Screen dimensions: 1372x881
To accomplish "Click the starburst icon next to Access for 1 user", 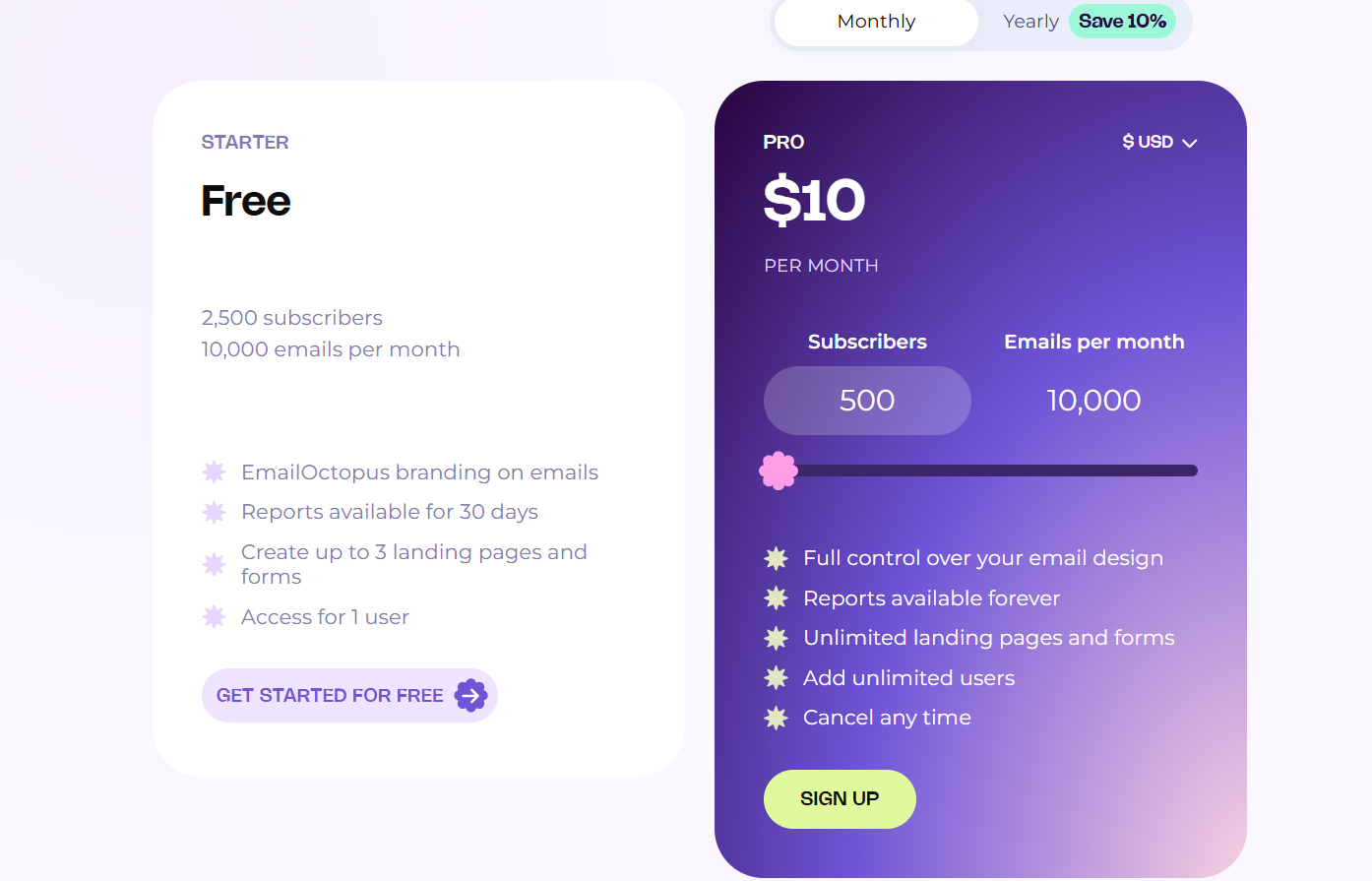I will pos(214,617).
